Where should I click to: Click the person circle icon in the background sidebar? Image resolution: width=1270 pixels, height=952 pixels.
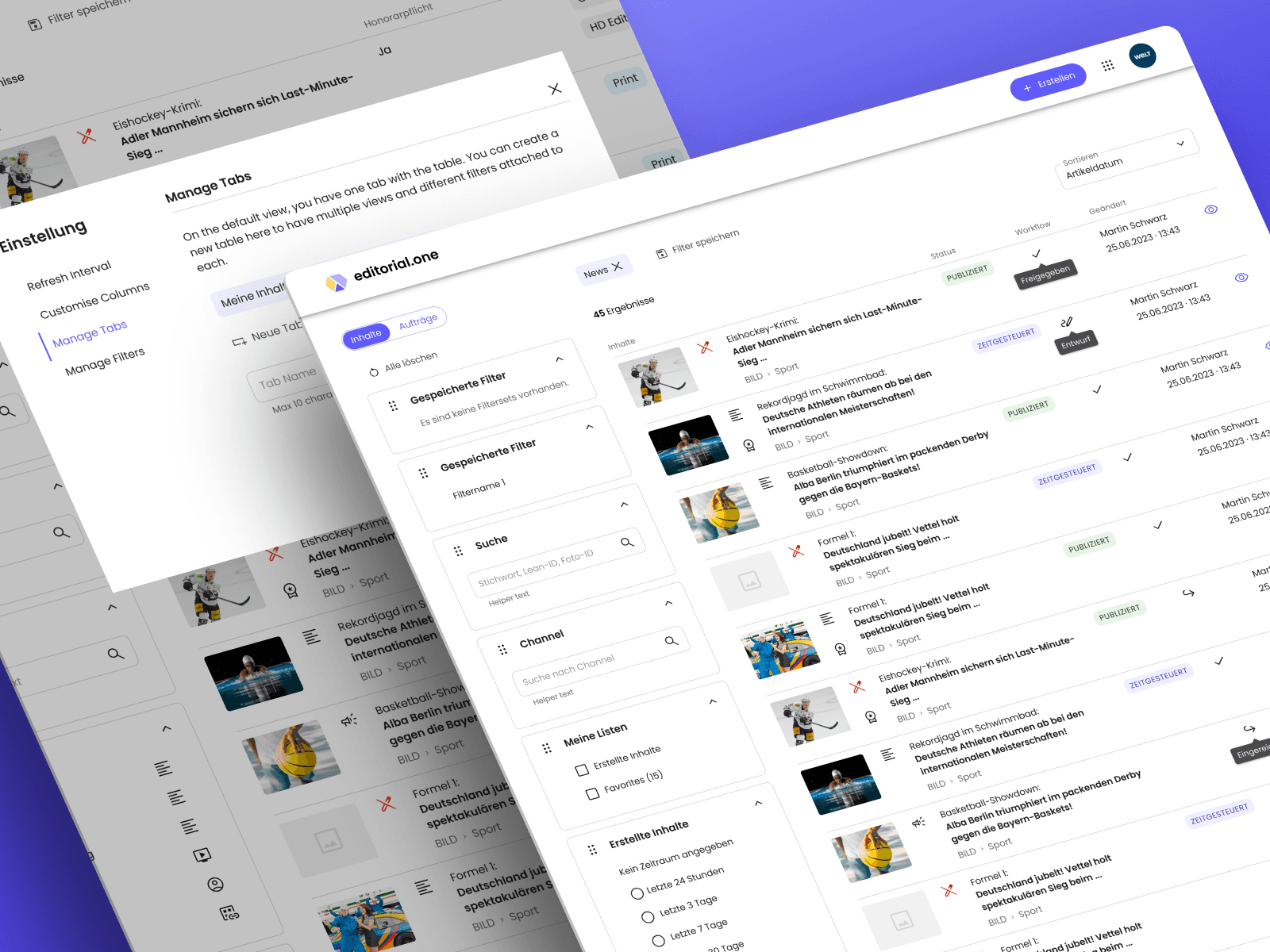(215, 885)
